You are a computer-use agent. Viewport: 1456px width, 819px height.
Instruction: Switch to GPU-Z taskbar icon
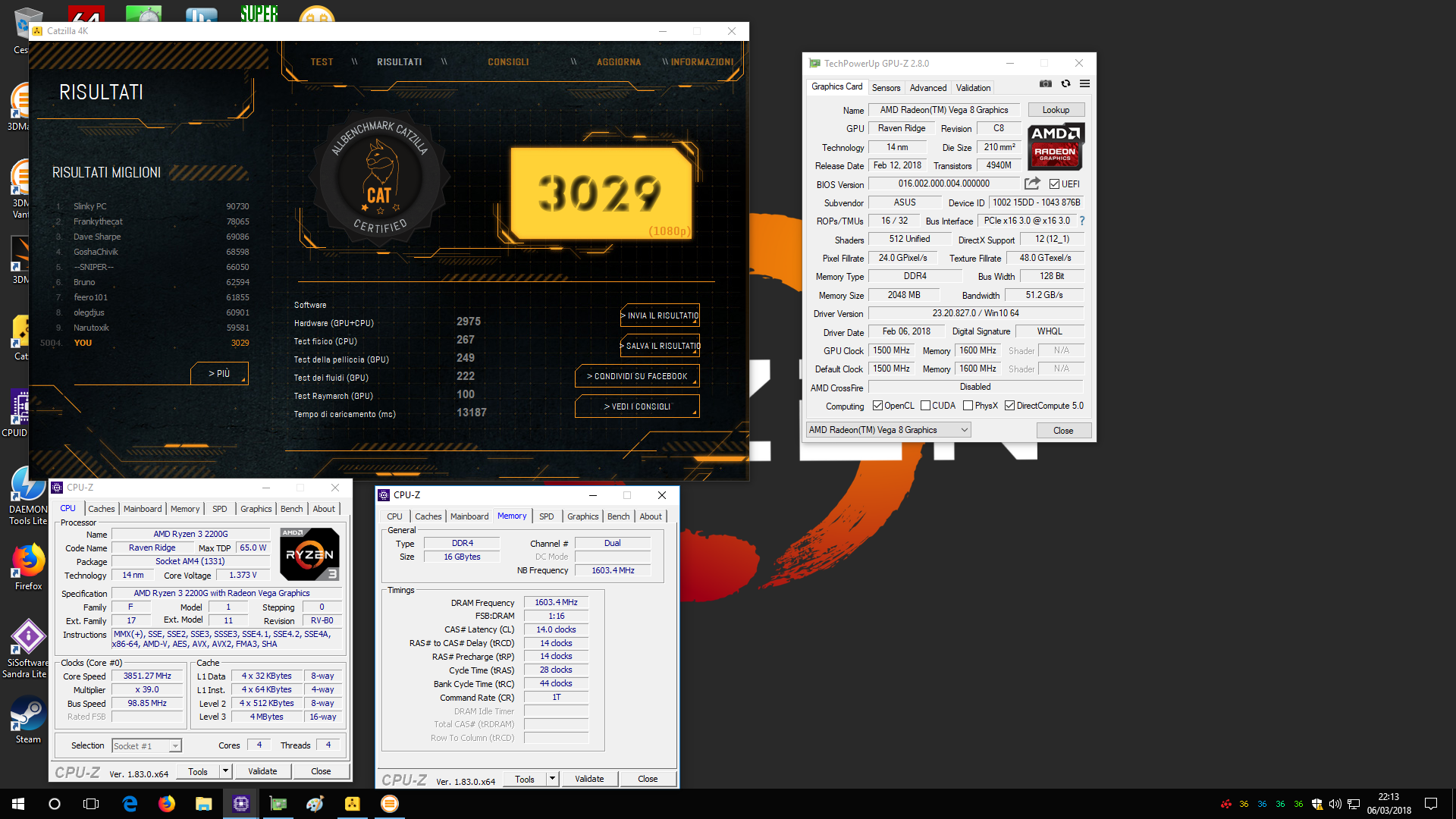[278, 804]
